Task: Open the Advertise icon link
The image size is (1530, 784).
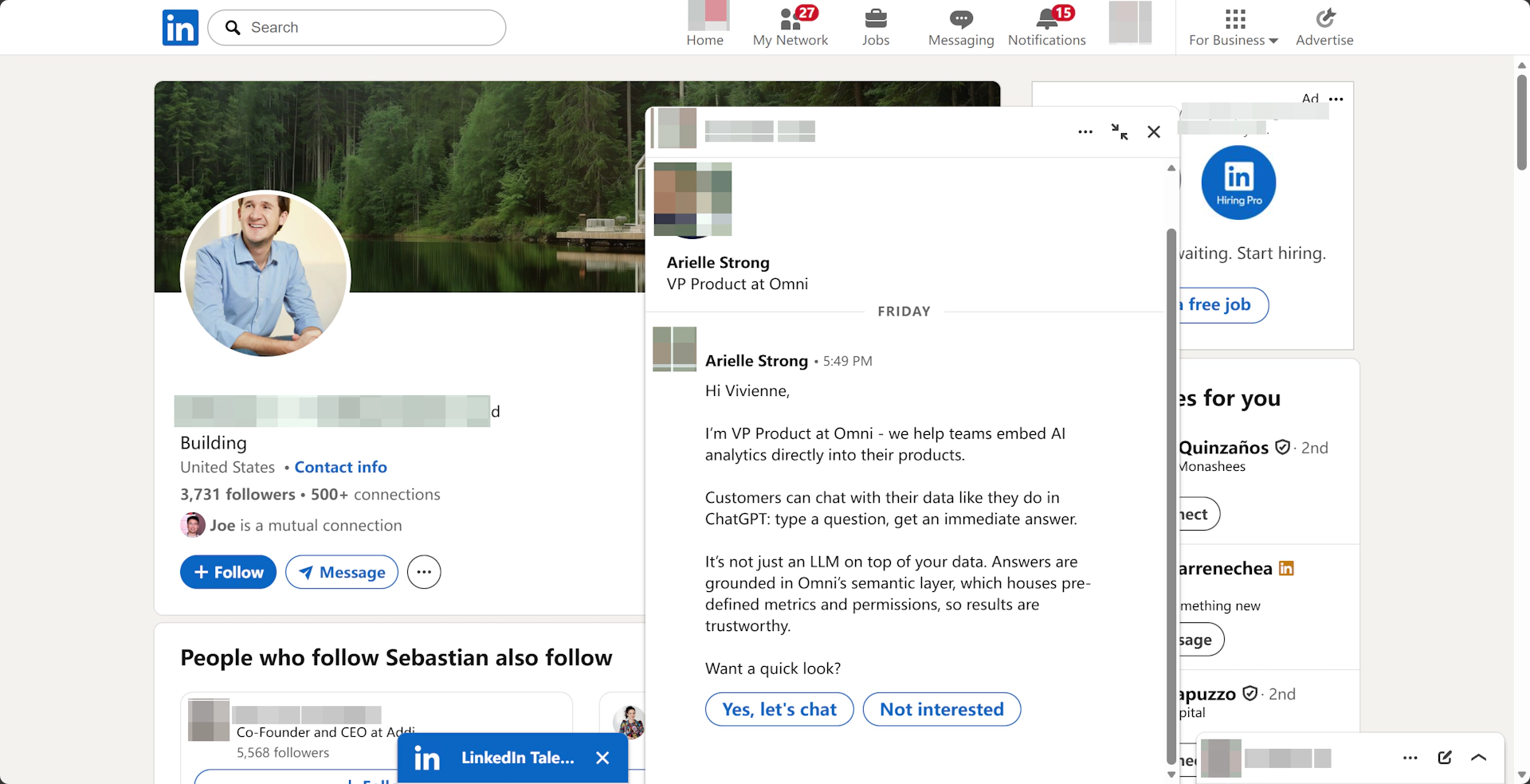Action: pyautogui.click(x=1324, y=28)
